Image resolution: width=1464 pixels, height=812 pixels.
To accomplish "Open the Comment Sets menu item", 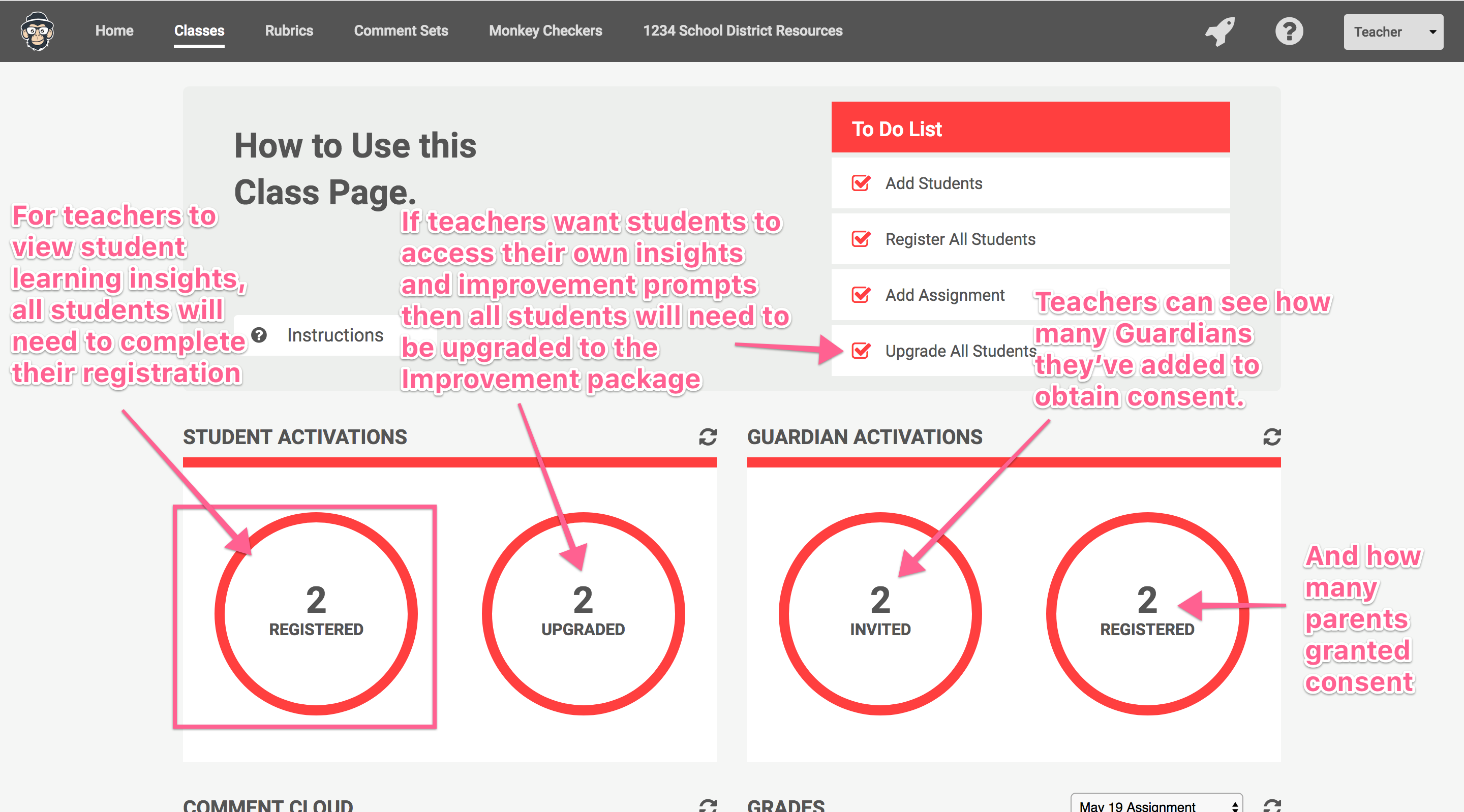I will 401,30.
